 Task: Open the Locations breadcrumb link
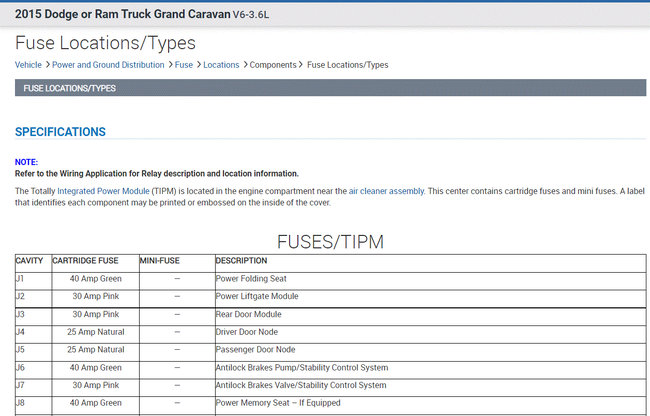[221, 65]
